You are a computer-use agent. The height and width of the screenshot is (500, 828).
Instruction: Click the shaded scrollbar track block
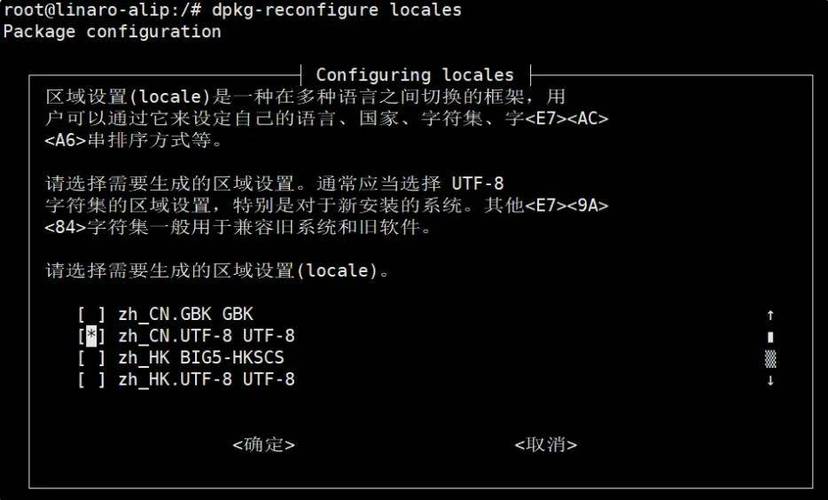point(770,359)
